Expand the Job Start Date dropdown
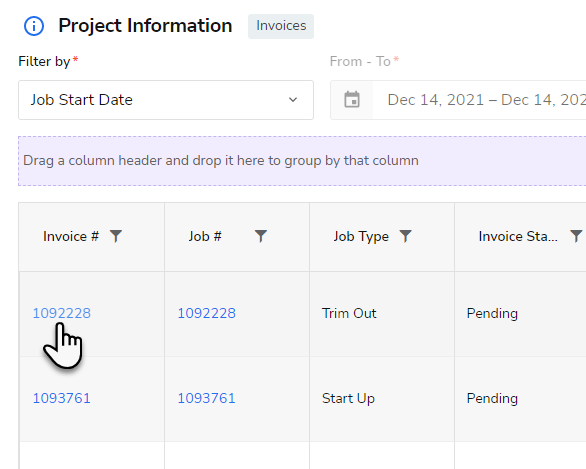This screenshot has width=586, height=469. pos(166,100)
